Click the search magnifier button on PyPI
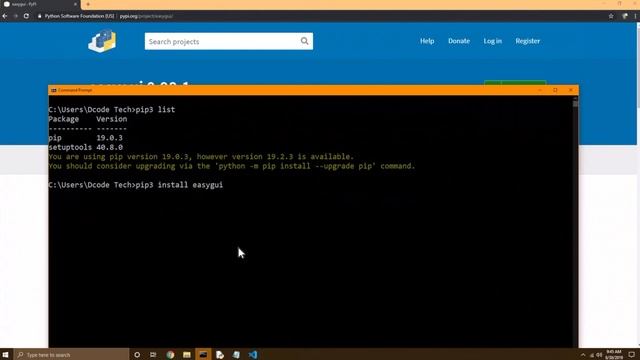Screen dimensions: 640x360 (304, 41)
